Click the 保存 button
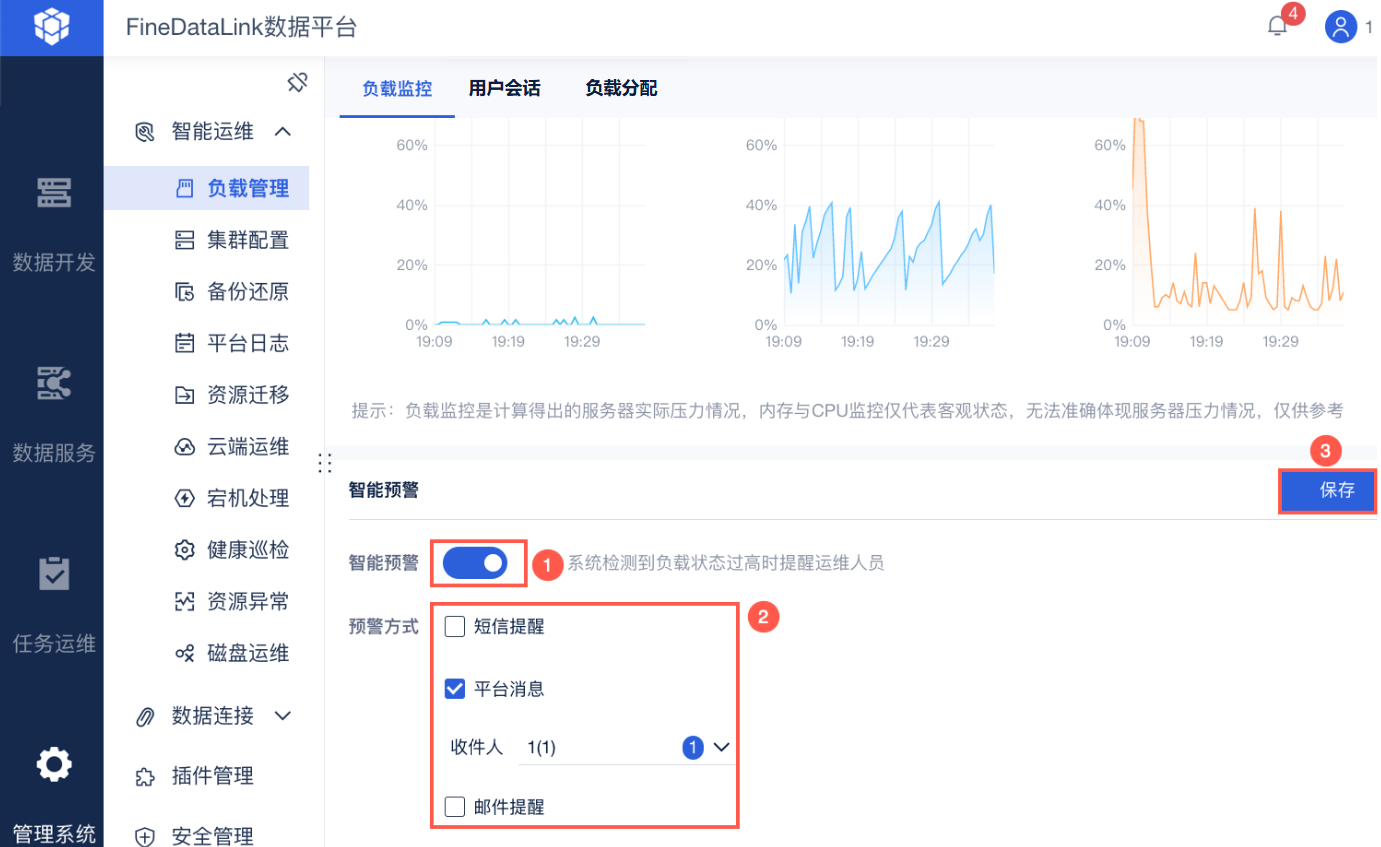The width and height of the screenshot is (1381, 847). 1328,491
